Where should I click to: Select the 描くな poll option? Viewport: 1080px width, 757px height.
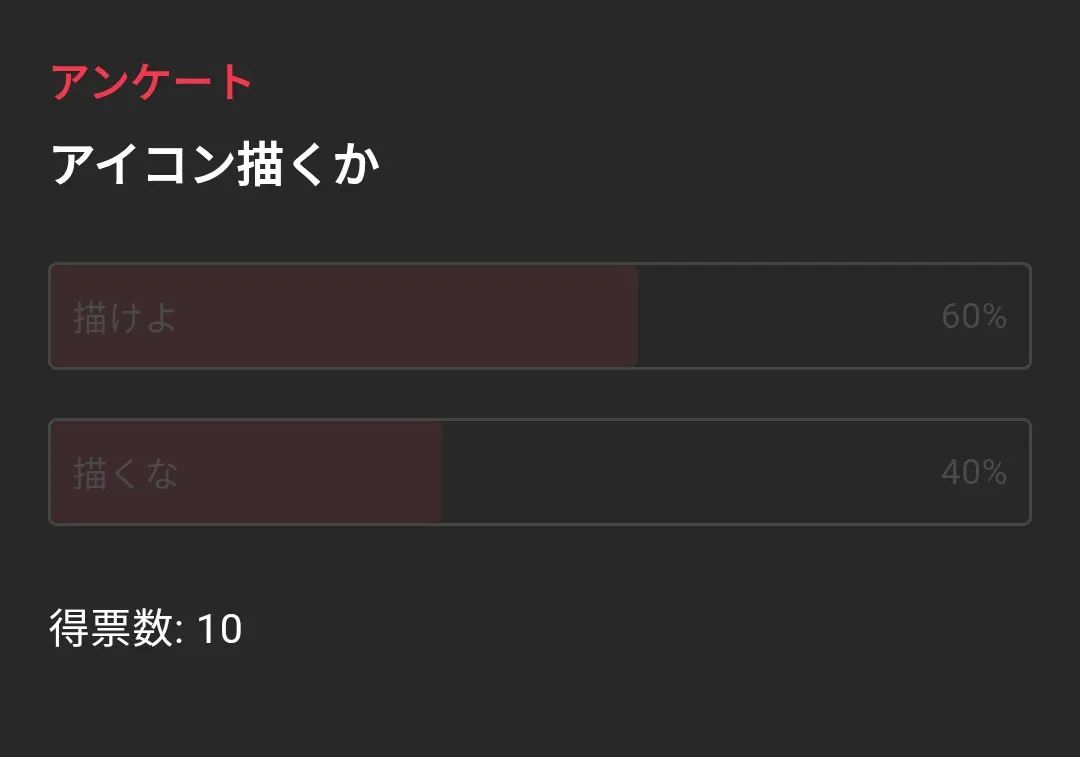click(540, 472)
